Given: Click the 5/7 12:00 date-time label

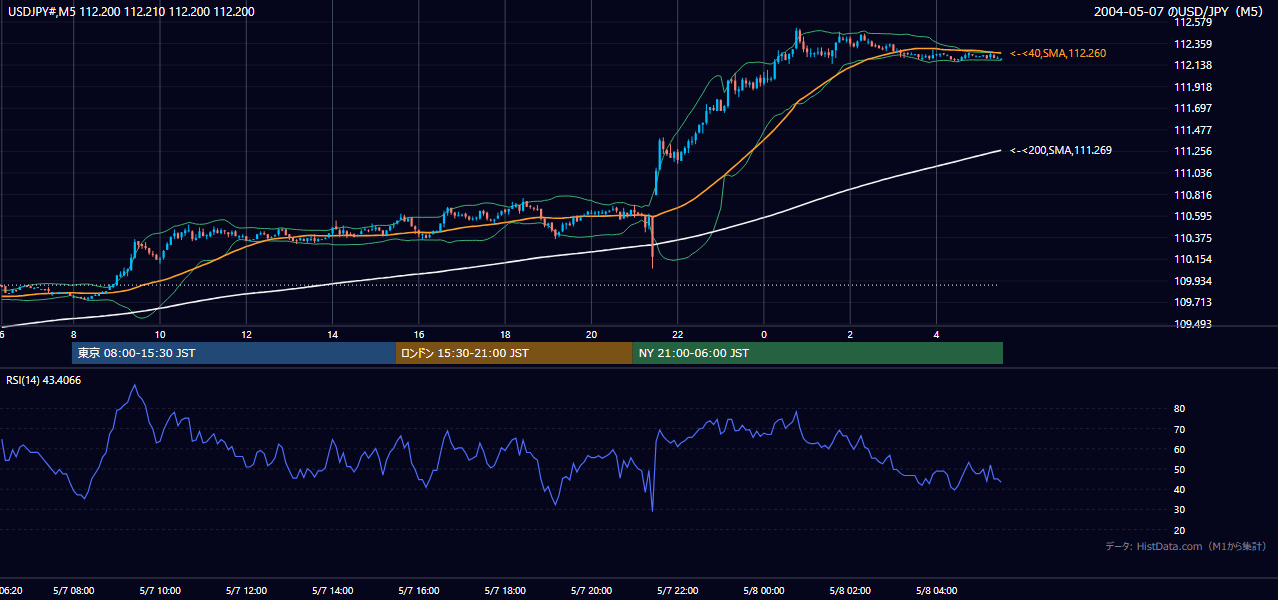Looking at the screenshot, I should pyautogui.click(x=246, y=591).
